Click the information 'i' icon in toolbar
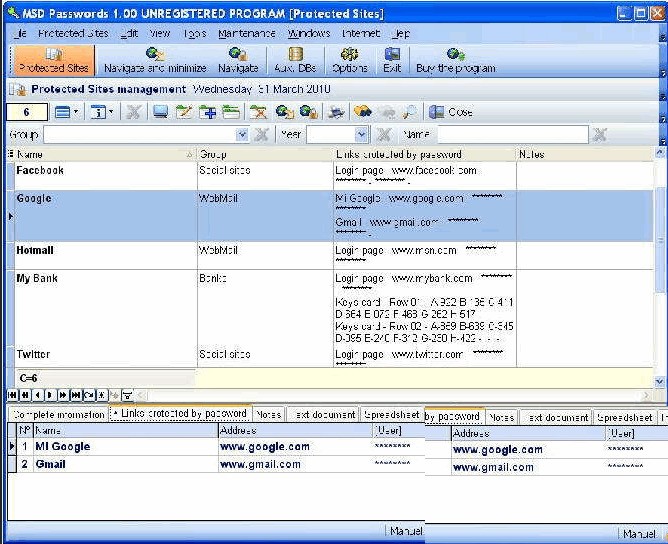Screen dimensions: 668x544 click(x=98, y=112)
